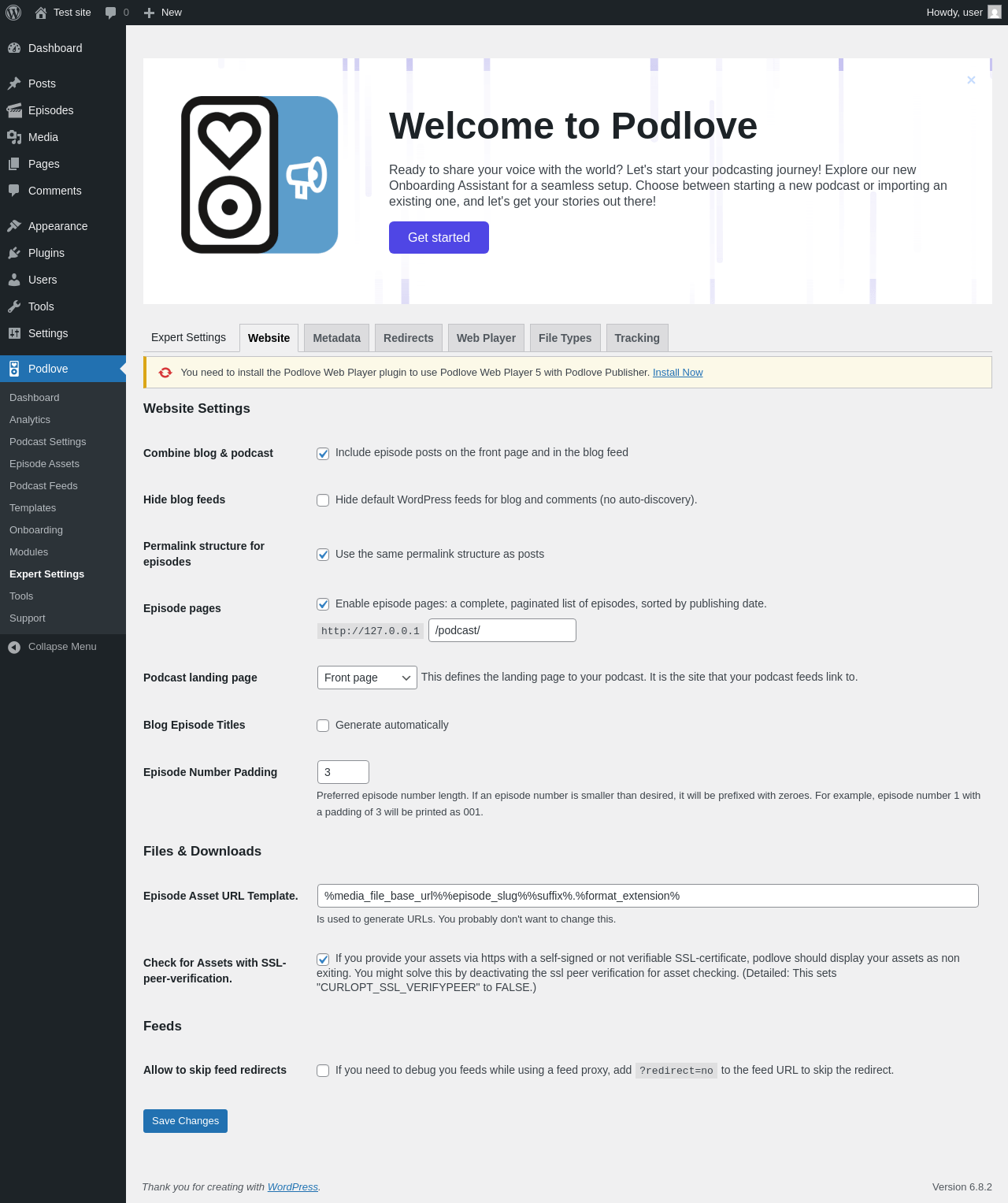Toggle Generate automatically for Blog Episode Titles
The image size is (1008, 1203).
click(x=323, y=726)
